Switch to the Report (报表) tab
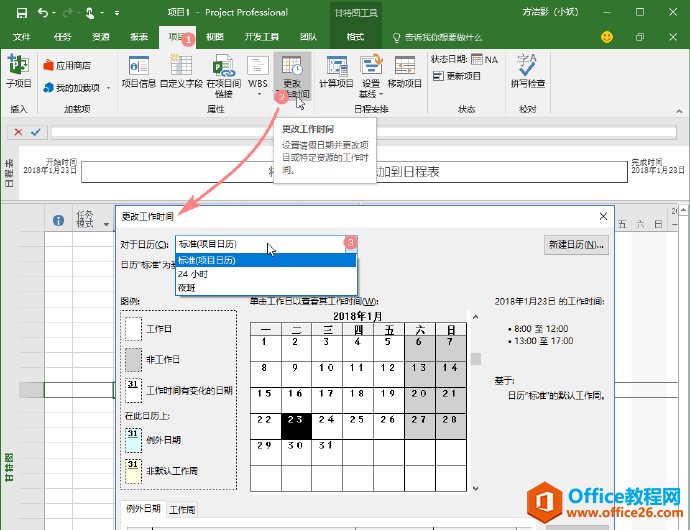This screenshot has width=690, height=530. [139, 37]
